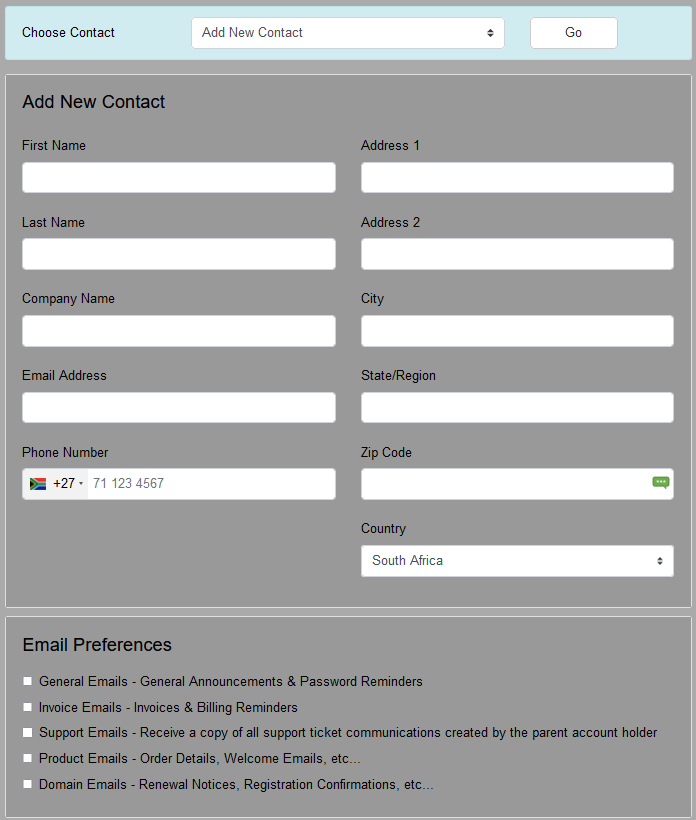Click the Phone Number input area
The image size is (696, 820).
click(210, 483)
